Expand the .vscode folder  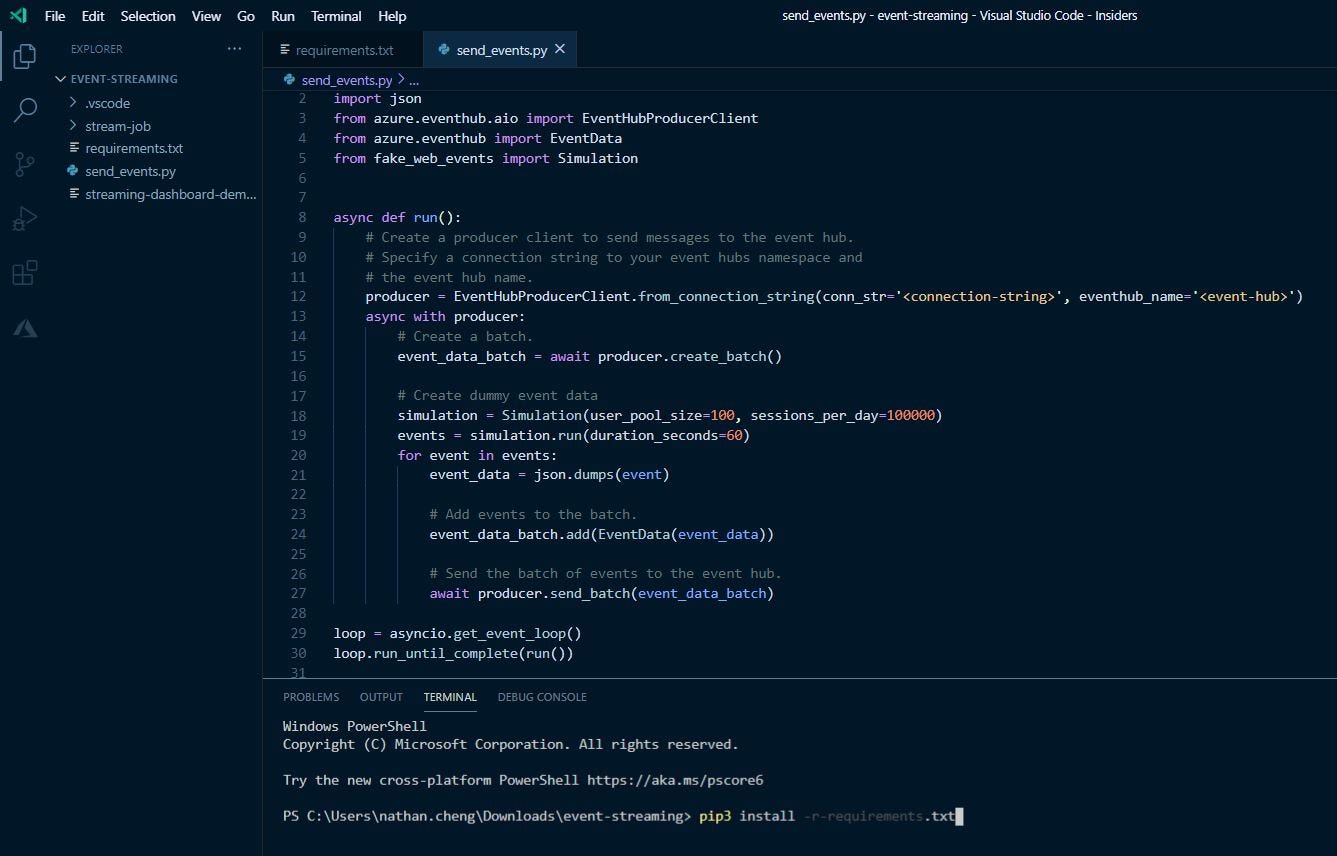pyautogui.click(x=107, y=103)
